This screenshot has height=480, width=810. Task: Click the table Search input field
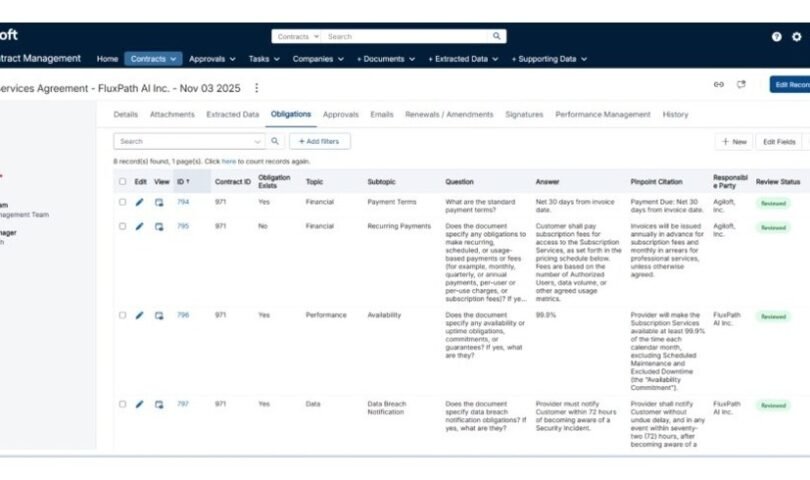coord(185,142)
